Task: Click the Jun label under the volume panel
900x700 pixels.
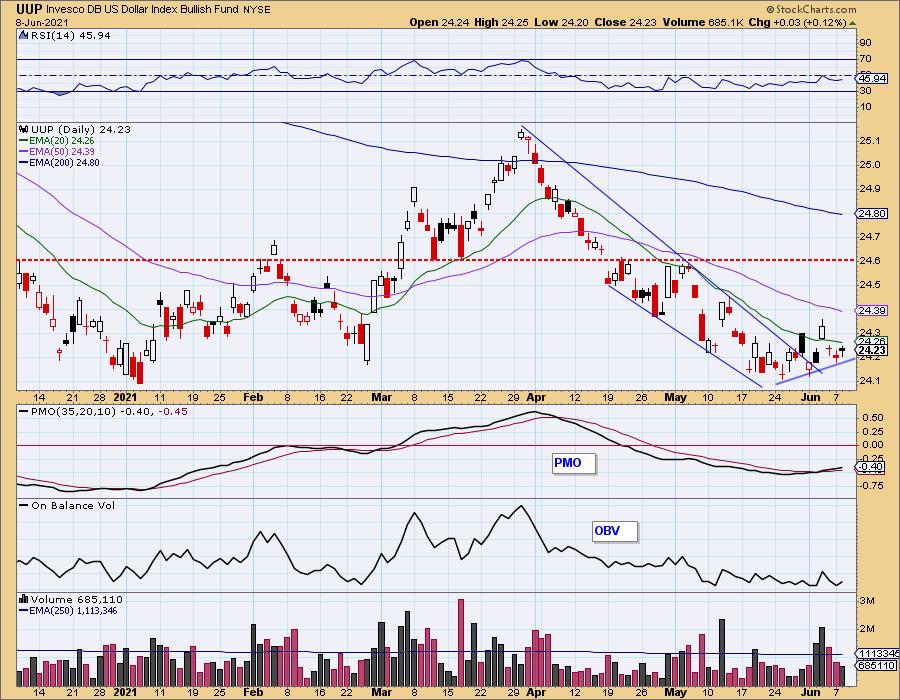Action: pos(810,692)
